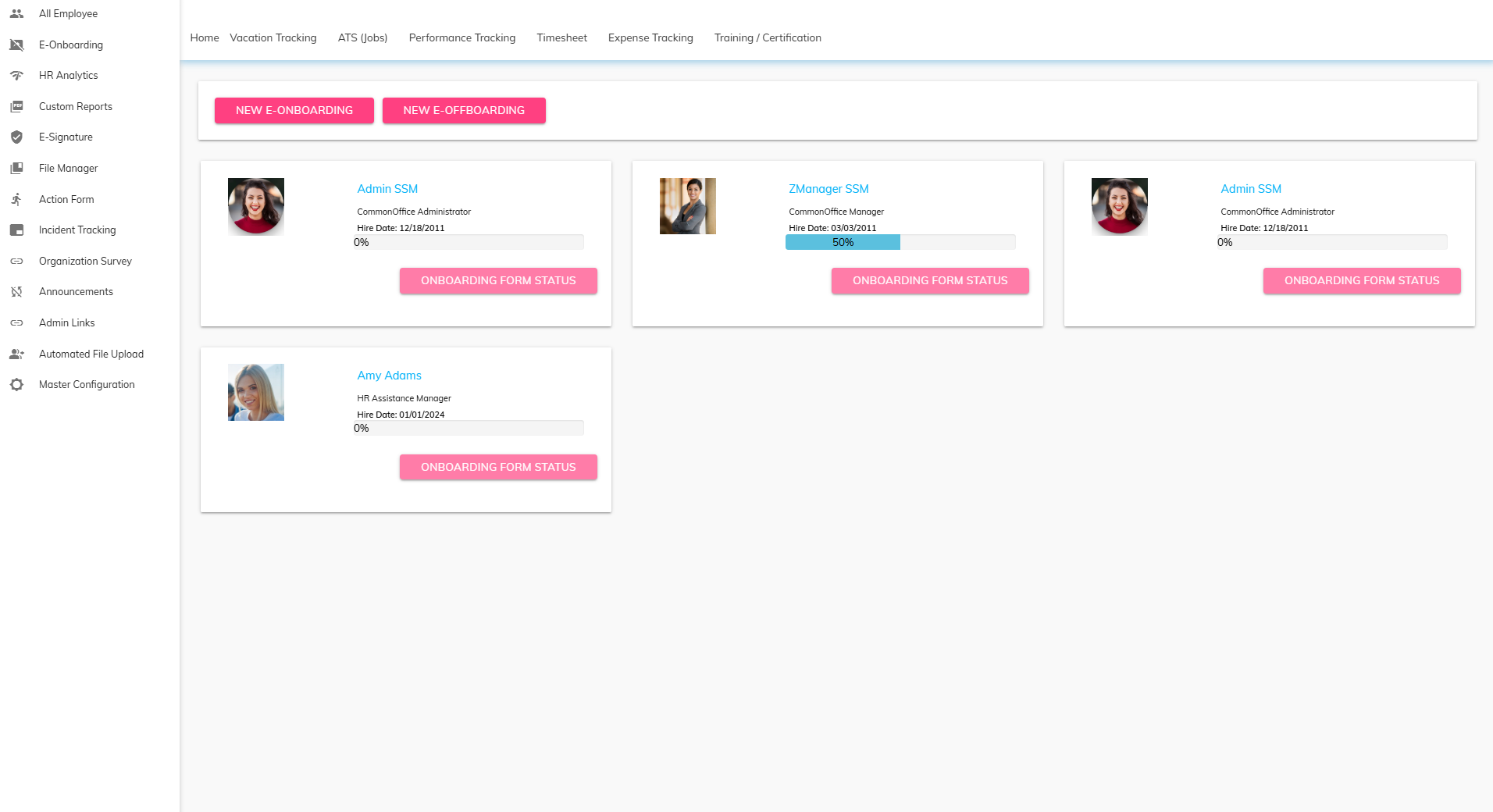This screenshot has width=1493, height=812.
Task: Open Announcements
Action: coord(75,291)
